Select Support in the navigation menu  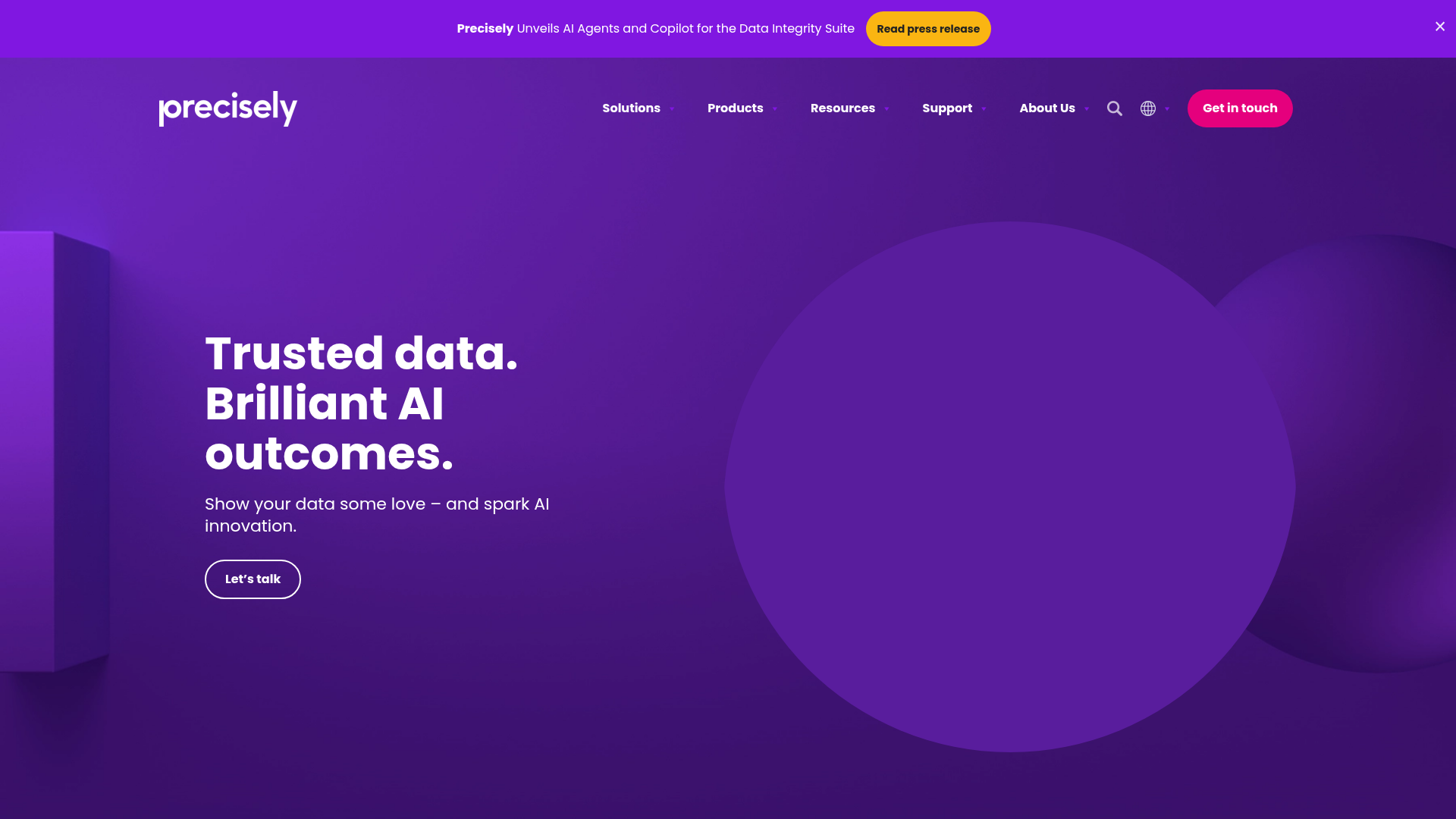tap(946, 108)
